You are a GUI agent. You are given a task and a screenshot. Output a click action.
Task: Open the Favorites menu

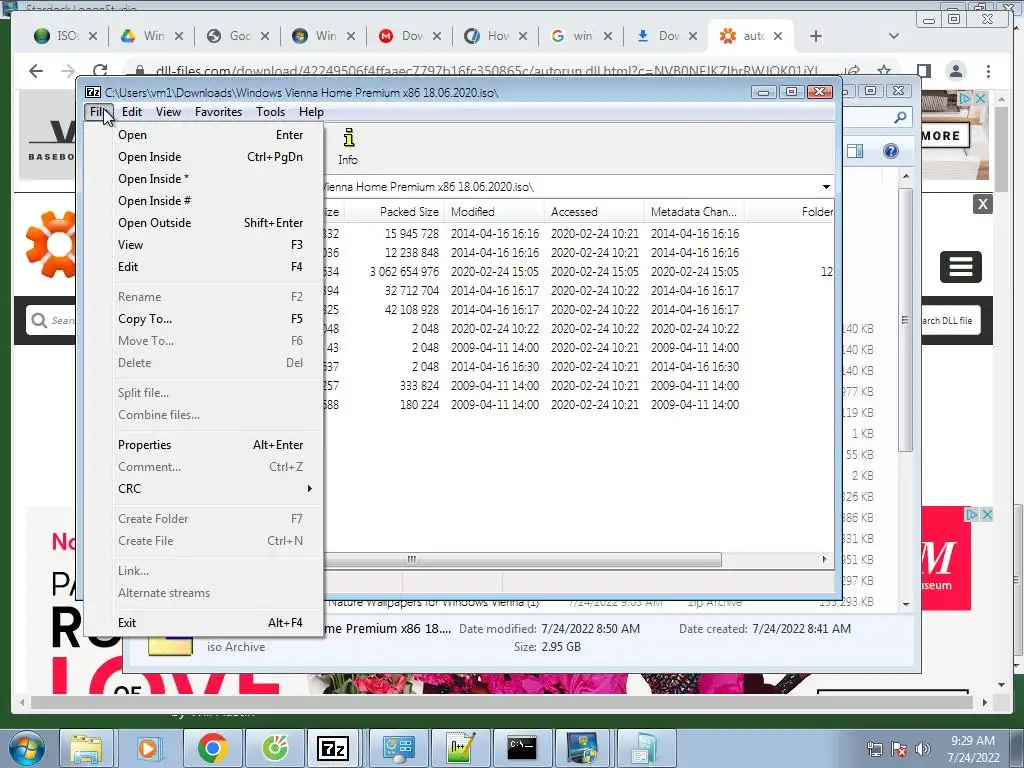tap(218, 112)
